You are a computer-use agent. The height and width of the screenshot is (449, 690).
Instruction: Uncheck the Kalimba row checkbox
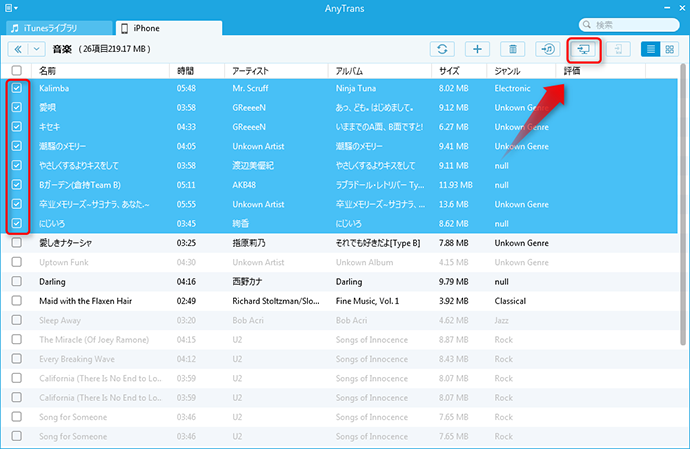[16, 88]
